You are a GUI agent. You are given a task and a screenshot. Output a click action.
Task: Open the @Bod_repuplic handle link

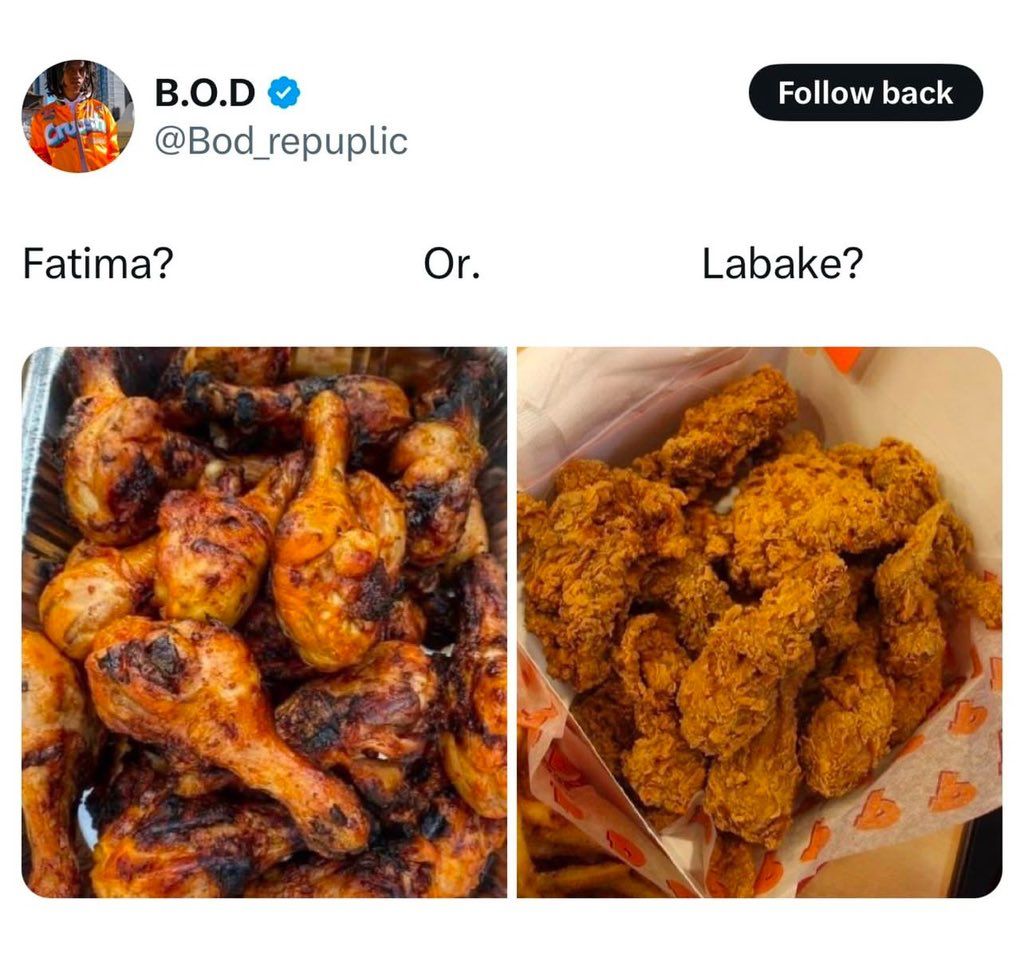281,141
